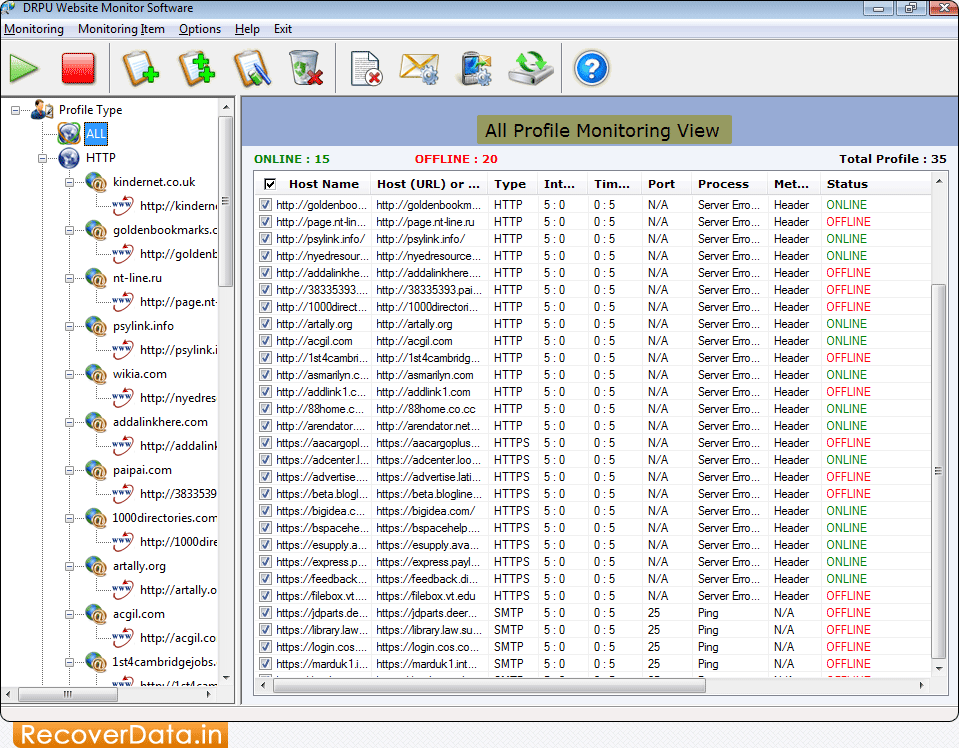
Task: Click the psylink.info site icon
Action: 96,326
